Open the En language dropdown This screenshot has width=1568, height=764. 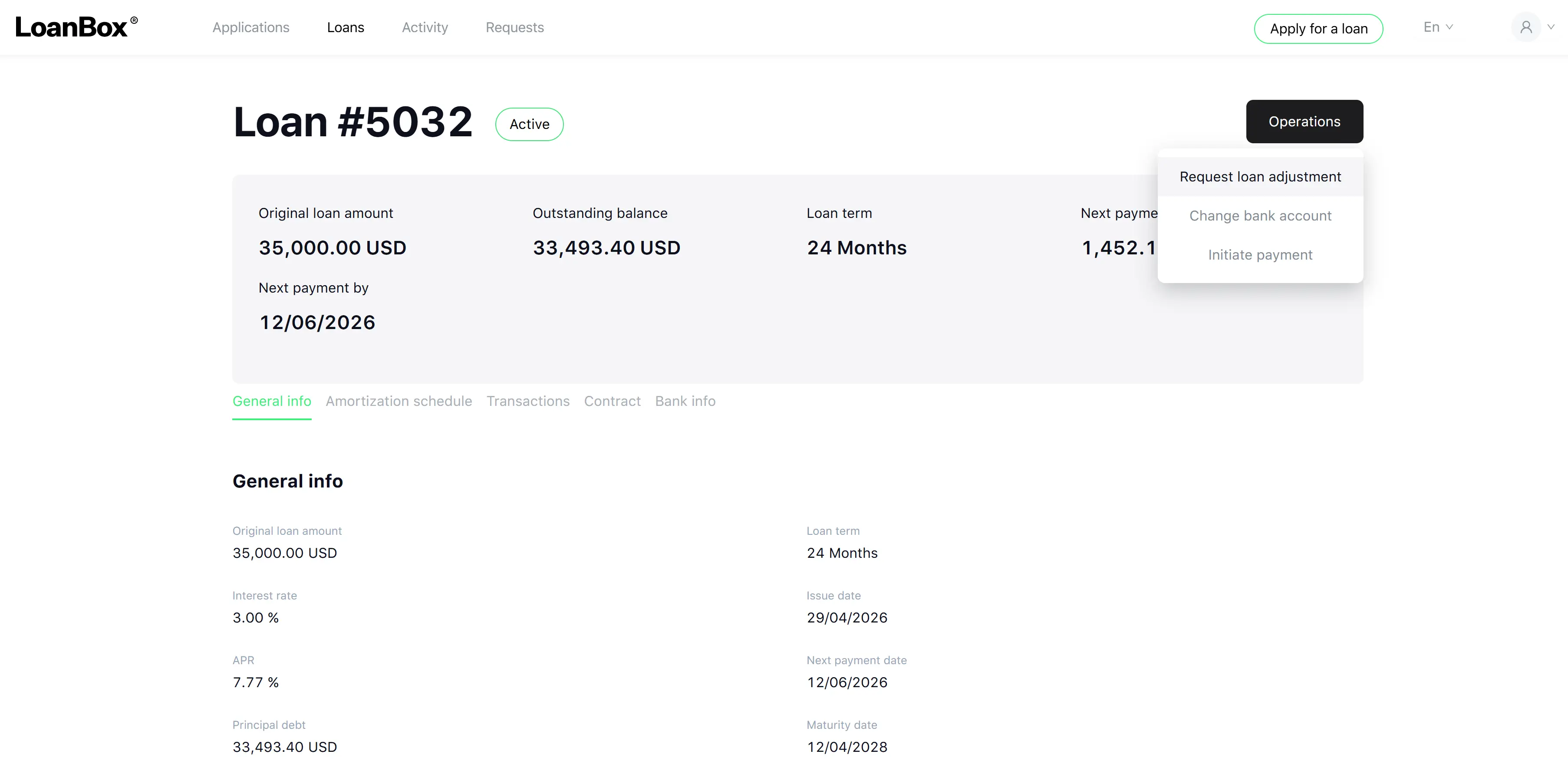click(1438, 27)
